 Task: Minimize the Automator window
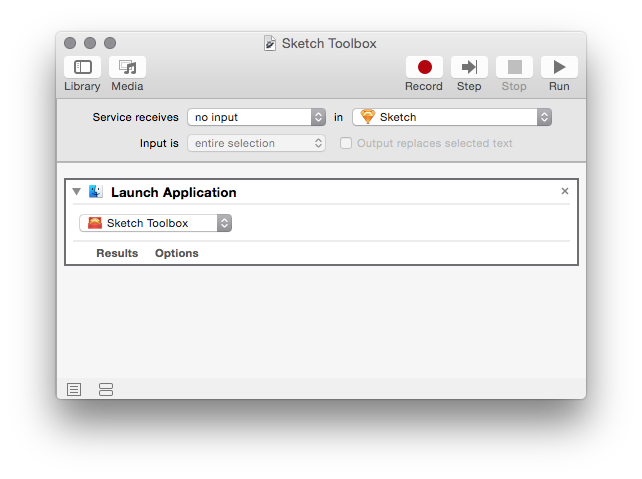(90, 43)
